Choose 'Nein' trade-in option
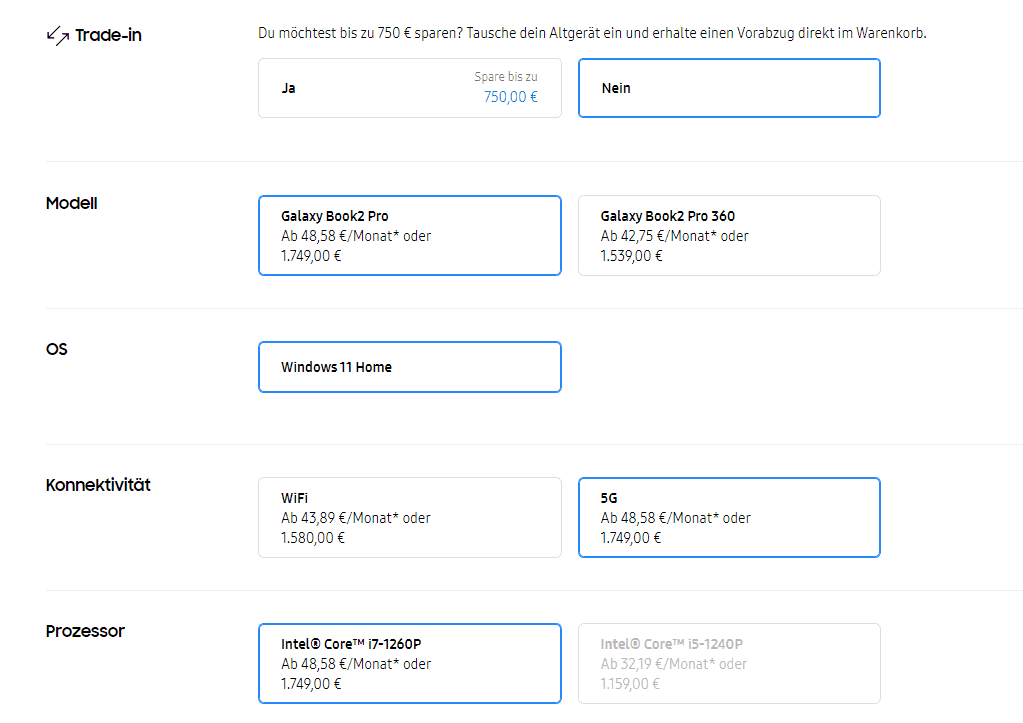1023x723 pixels. click(x=729, y=88)
